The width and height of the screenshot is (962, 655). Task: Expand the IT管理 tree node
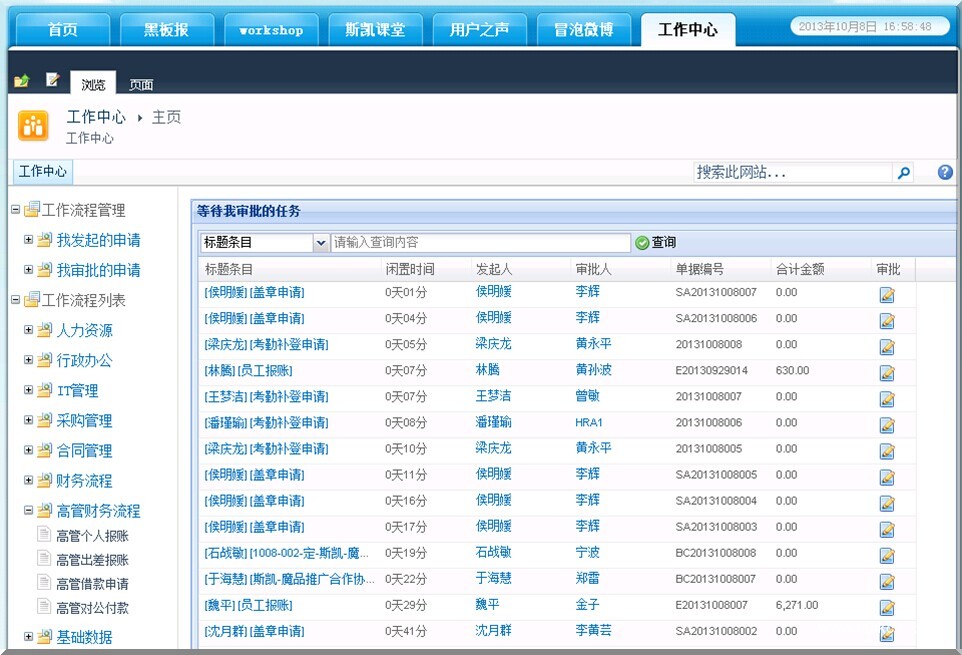click(x=29, y=390)
